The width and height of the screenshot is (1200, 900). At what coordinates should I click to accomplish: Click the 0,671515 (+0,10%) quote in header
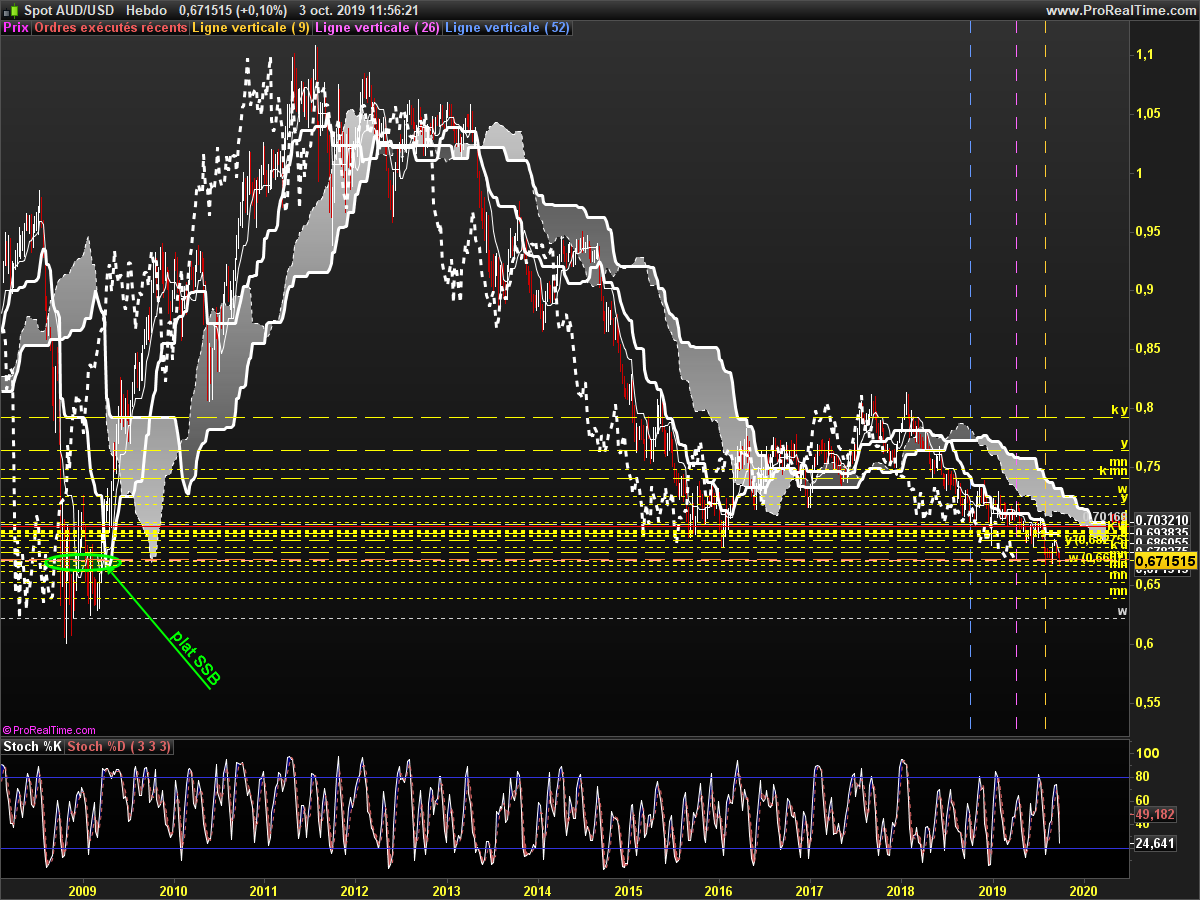[233, 10]
